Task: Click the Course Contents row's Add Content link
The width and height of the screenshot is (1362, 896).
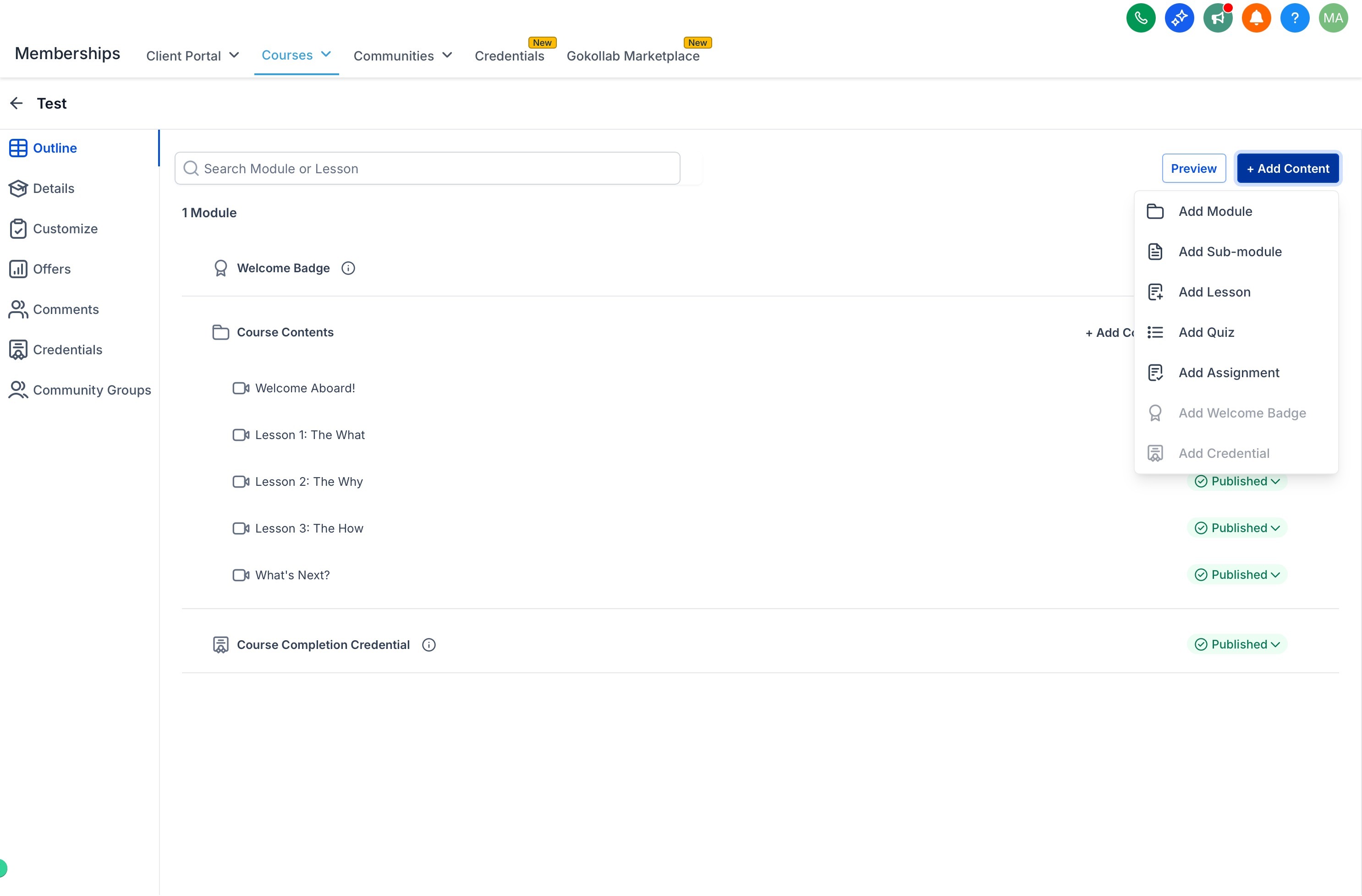Action: coord(1109,332)
